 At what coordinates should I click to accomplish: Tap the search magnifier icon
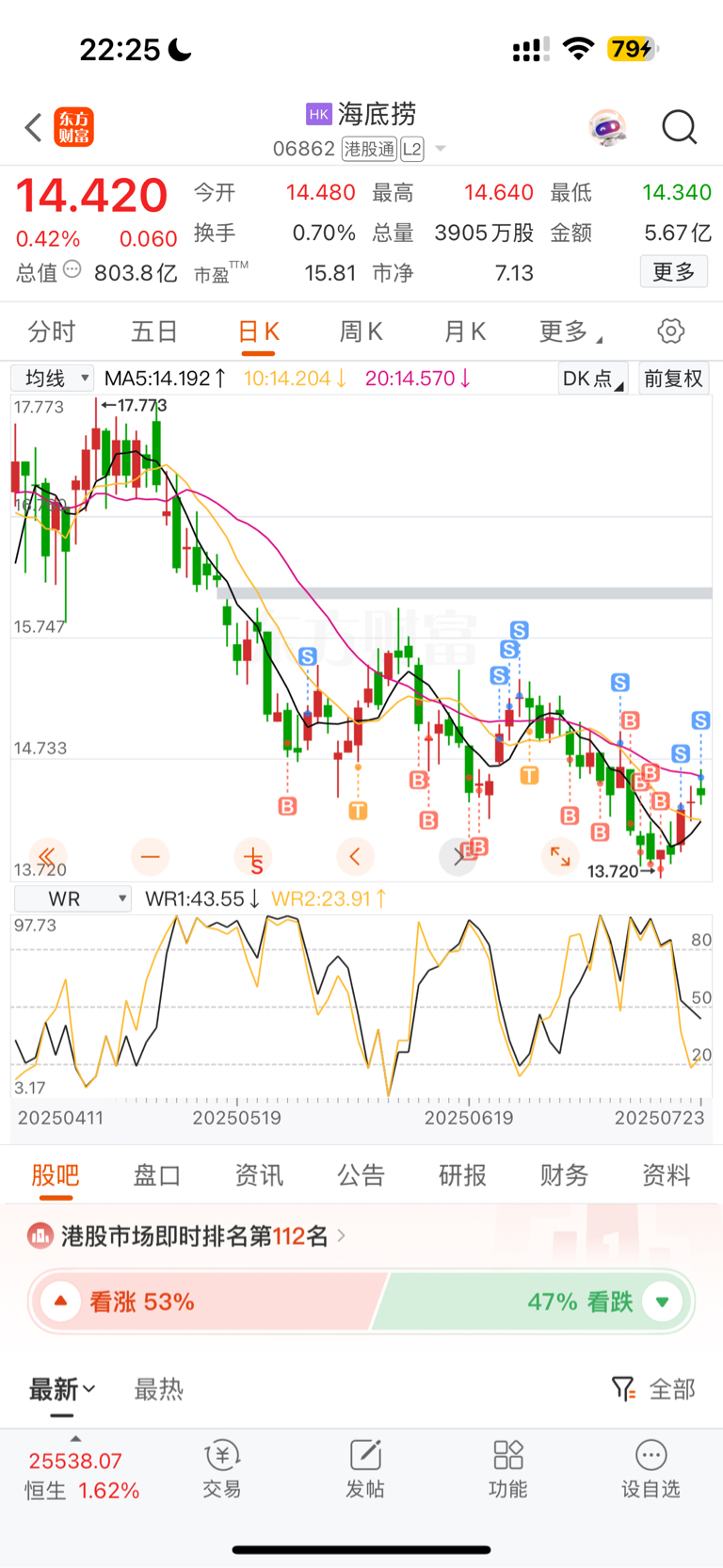point(679,127)
